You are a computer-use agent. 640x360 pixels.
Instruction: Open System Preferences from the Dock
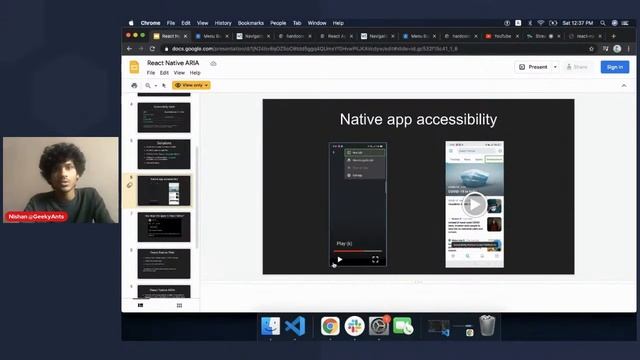[379, 326]
